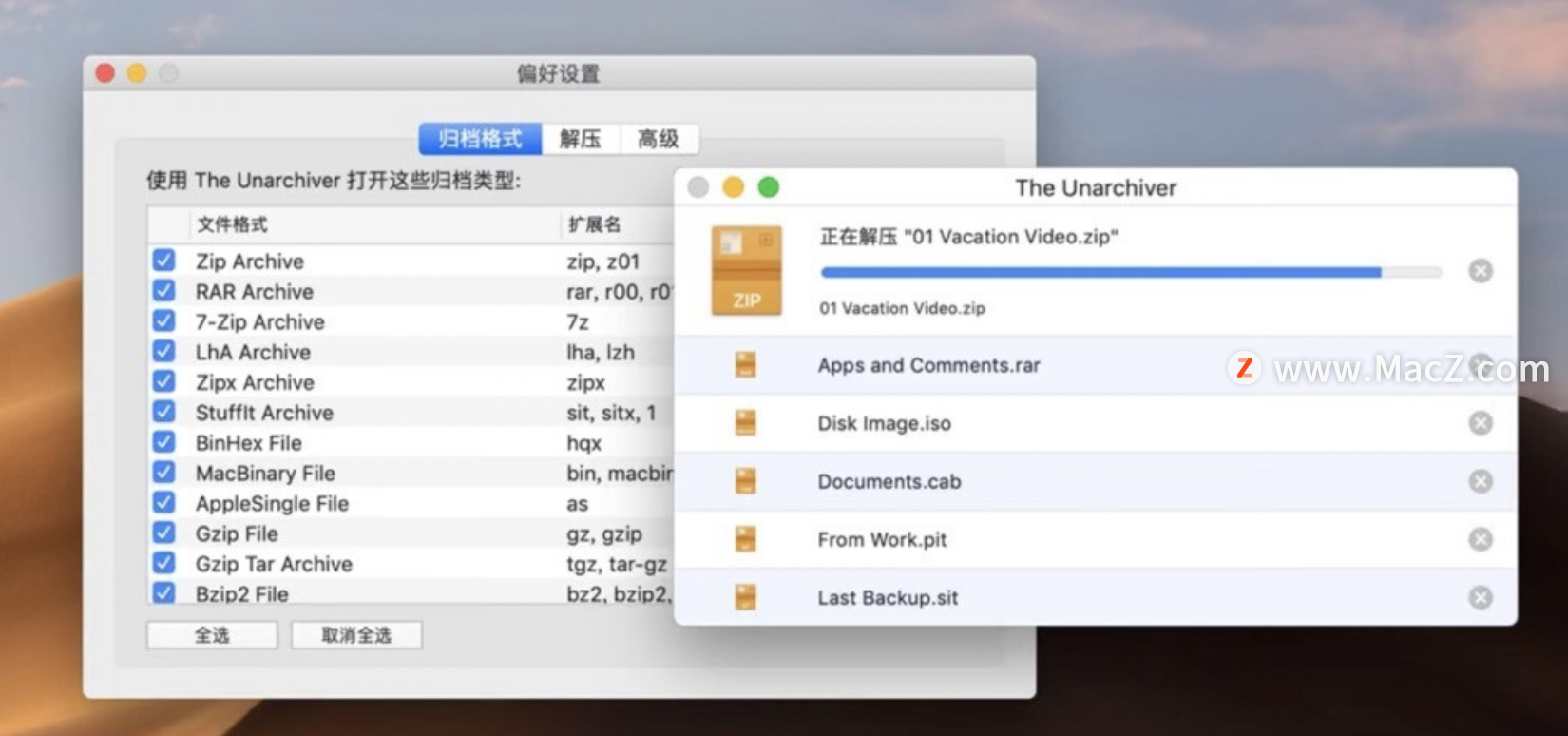Click the '01 Vacation Video.zip' caption under progress bar
Image resolution: width=1568 pixels, height=736 pixels.
pos(902,308)
